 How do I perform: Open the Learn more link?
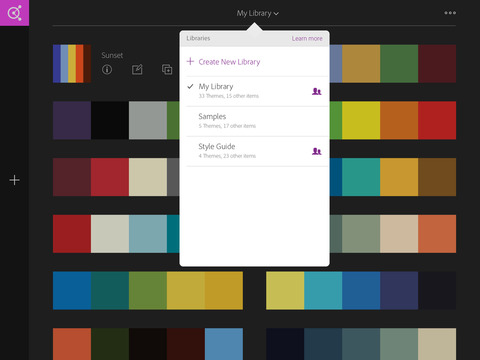[307, 39]
